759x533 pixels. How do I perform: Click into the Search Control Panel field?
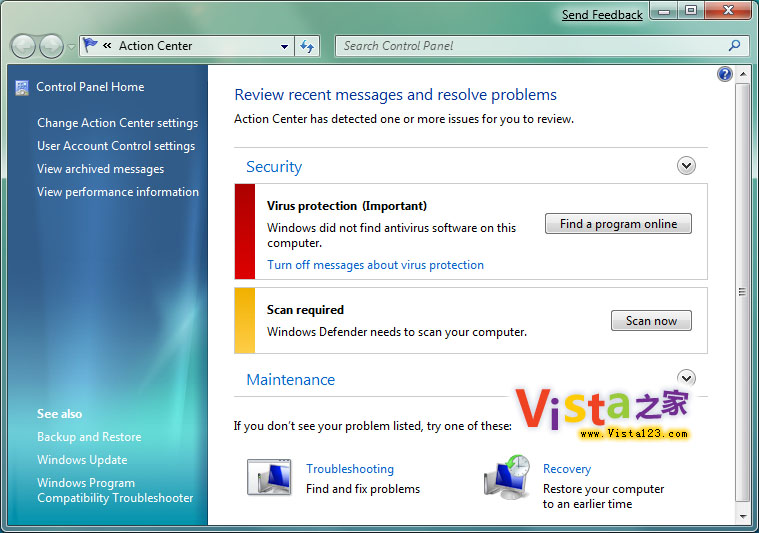point(530,46)
